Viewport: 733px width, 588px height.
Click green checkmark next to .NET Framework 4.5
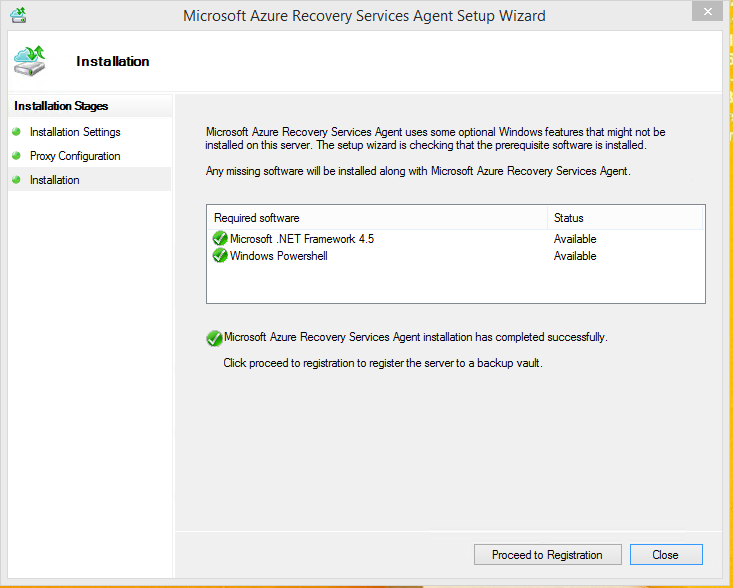coord(220,239)
